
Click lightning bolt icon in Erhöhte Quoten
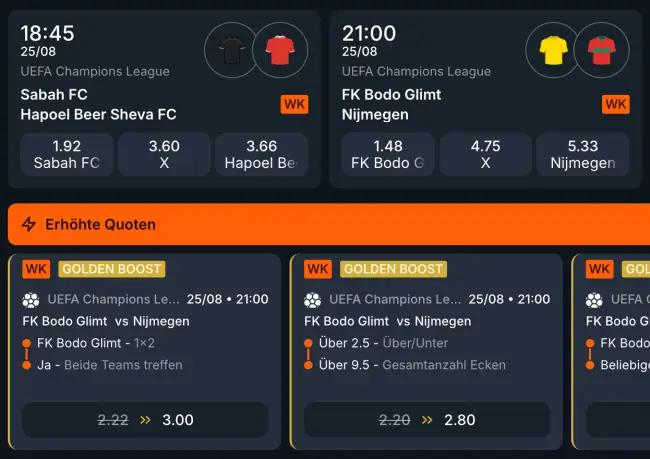click(29, 224)
